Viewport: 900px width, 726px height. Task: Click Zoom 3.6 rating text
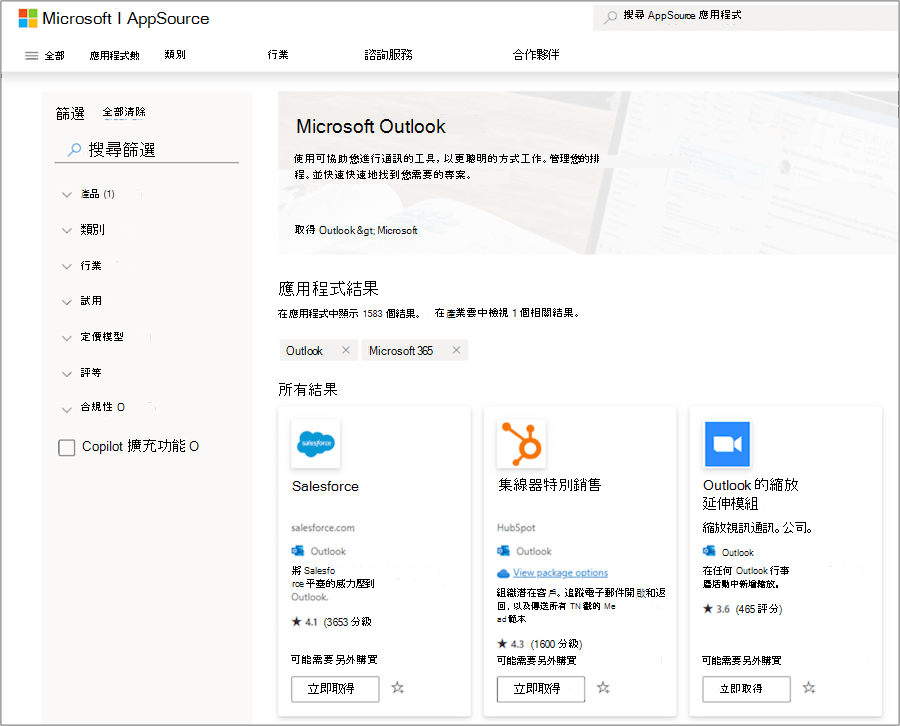click(x=742, y=609)
